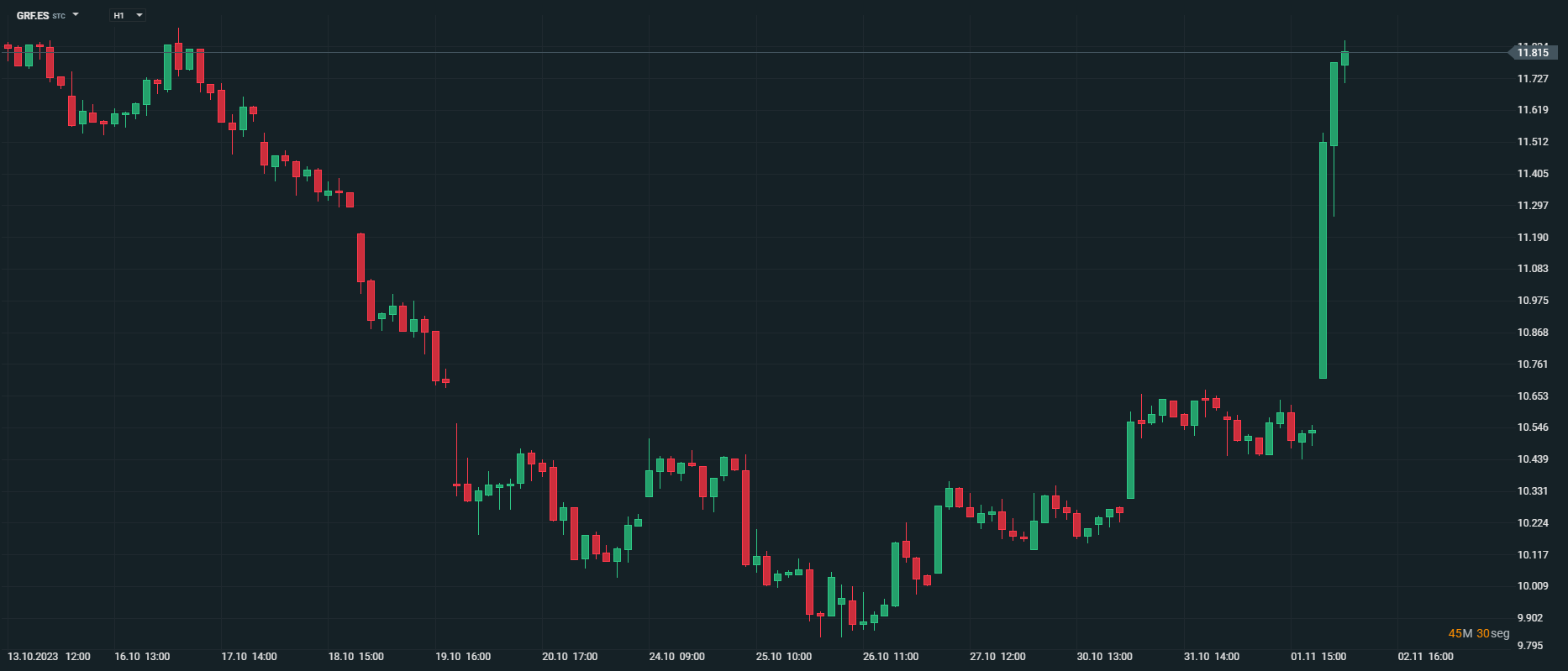
Task: Click the 01.11 15:00 time label
Action: [1318, 657]
